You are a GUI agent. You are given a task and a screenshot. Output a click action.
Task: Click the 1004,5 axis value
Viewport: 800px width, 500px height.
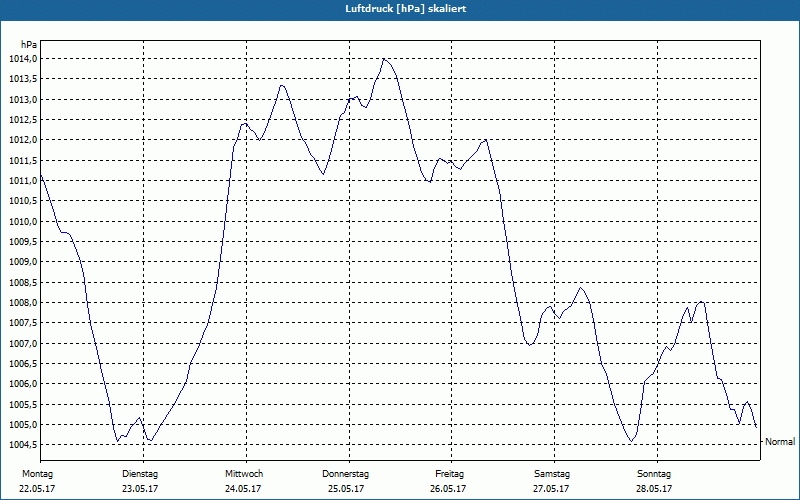point(23,445)
